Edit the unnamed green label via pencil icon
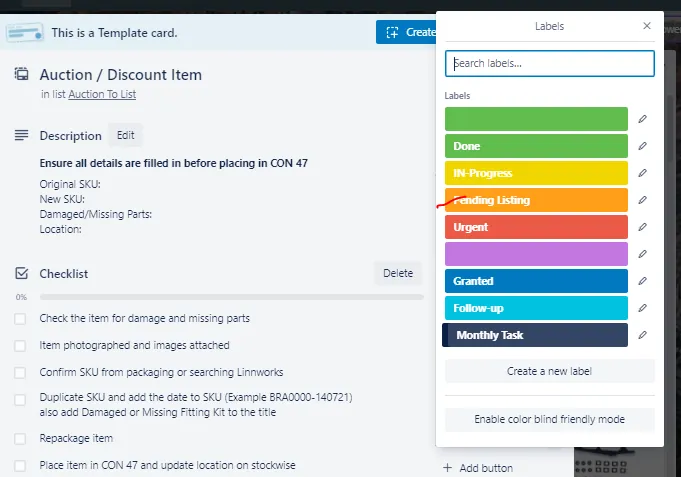The height and width of the screenshot is (477, 681). [x=642, y=119]
